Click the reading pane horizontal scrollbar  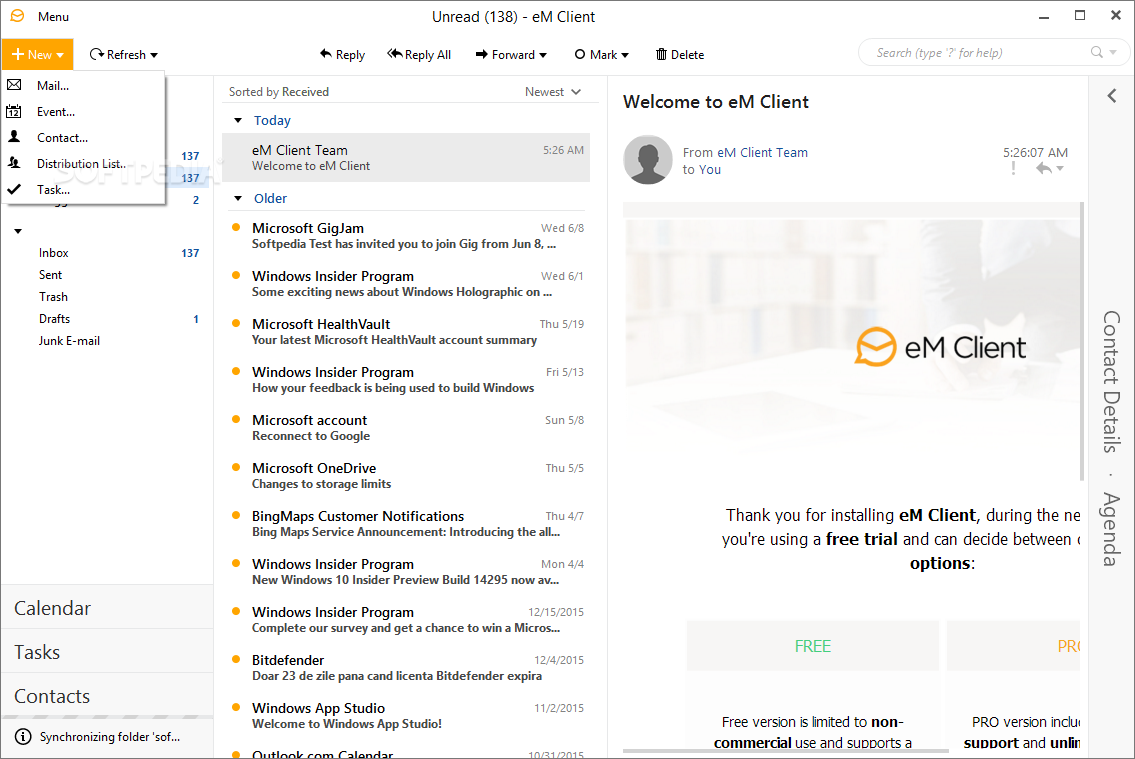[785, 751]
